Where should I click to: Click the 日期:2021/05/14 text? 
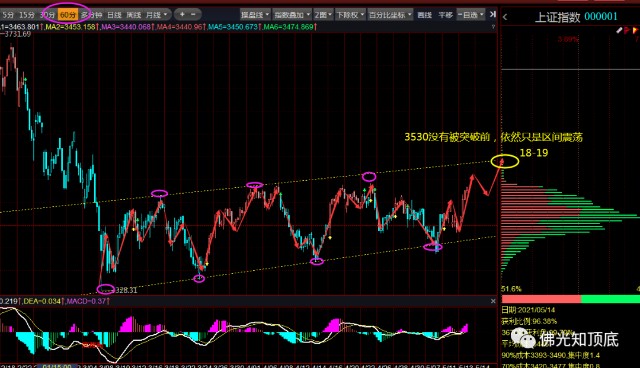tap(528, 310)
